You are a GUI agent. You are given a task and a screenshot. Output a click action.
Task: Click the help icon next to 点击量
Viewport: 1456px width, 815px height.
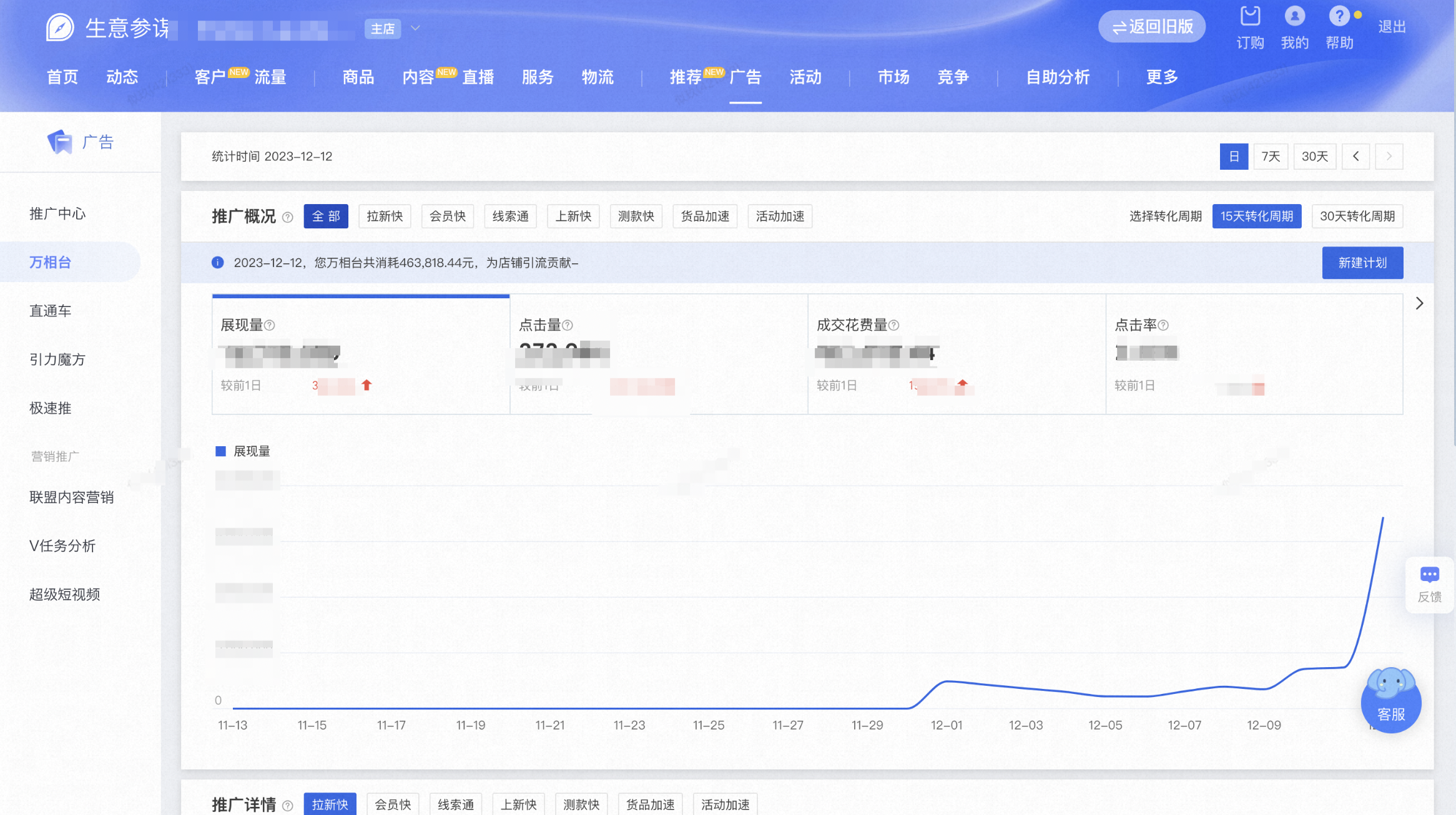click(x=568, y=325)
